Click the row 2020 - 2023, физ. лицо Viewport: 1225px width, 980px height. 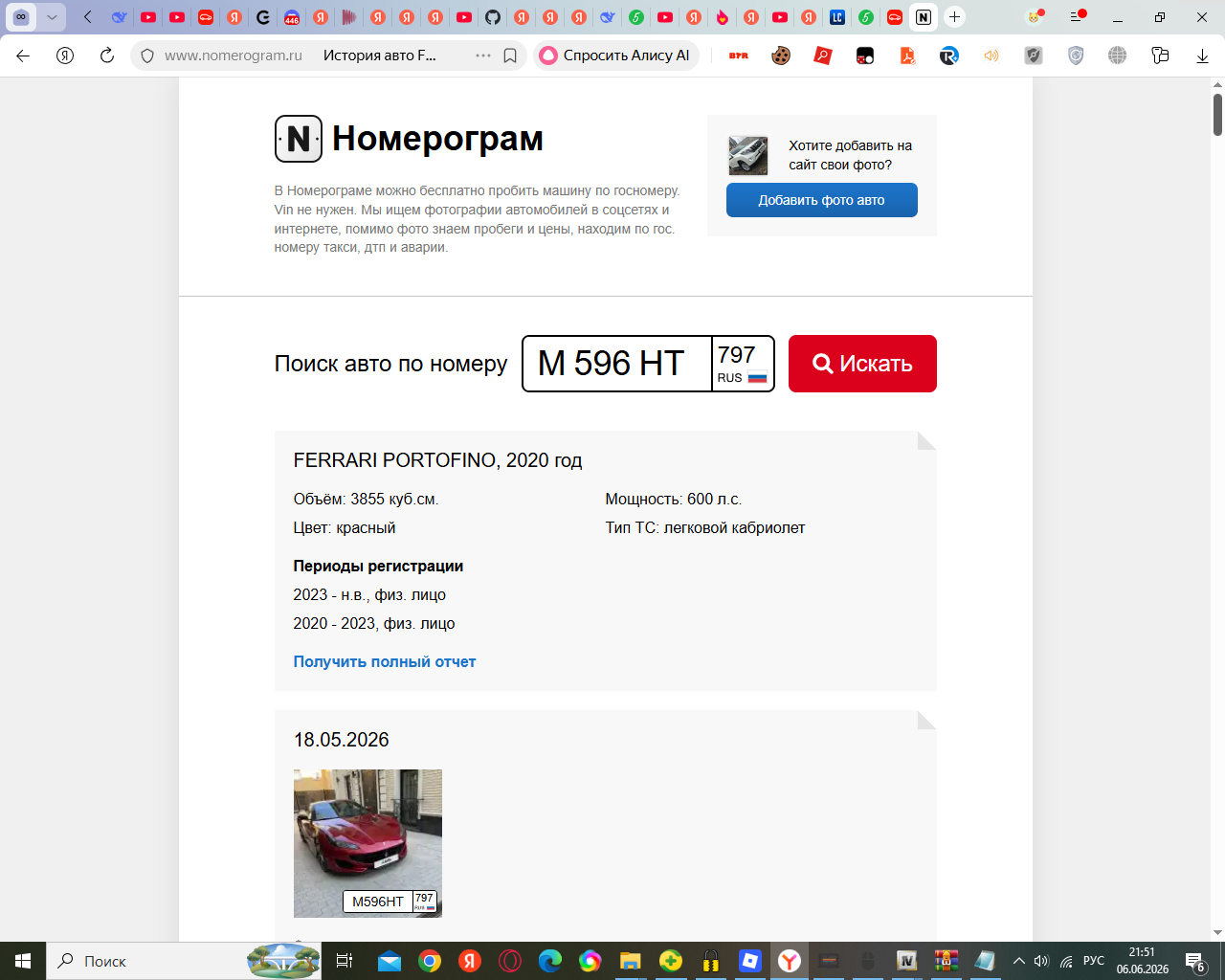(374, 623)
